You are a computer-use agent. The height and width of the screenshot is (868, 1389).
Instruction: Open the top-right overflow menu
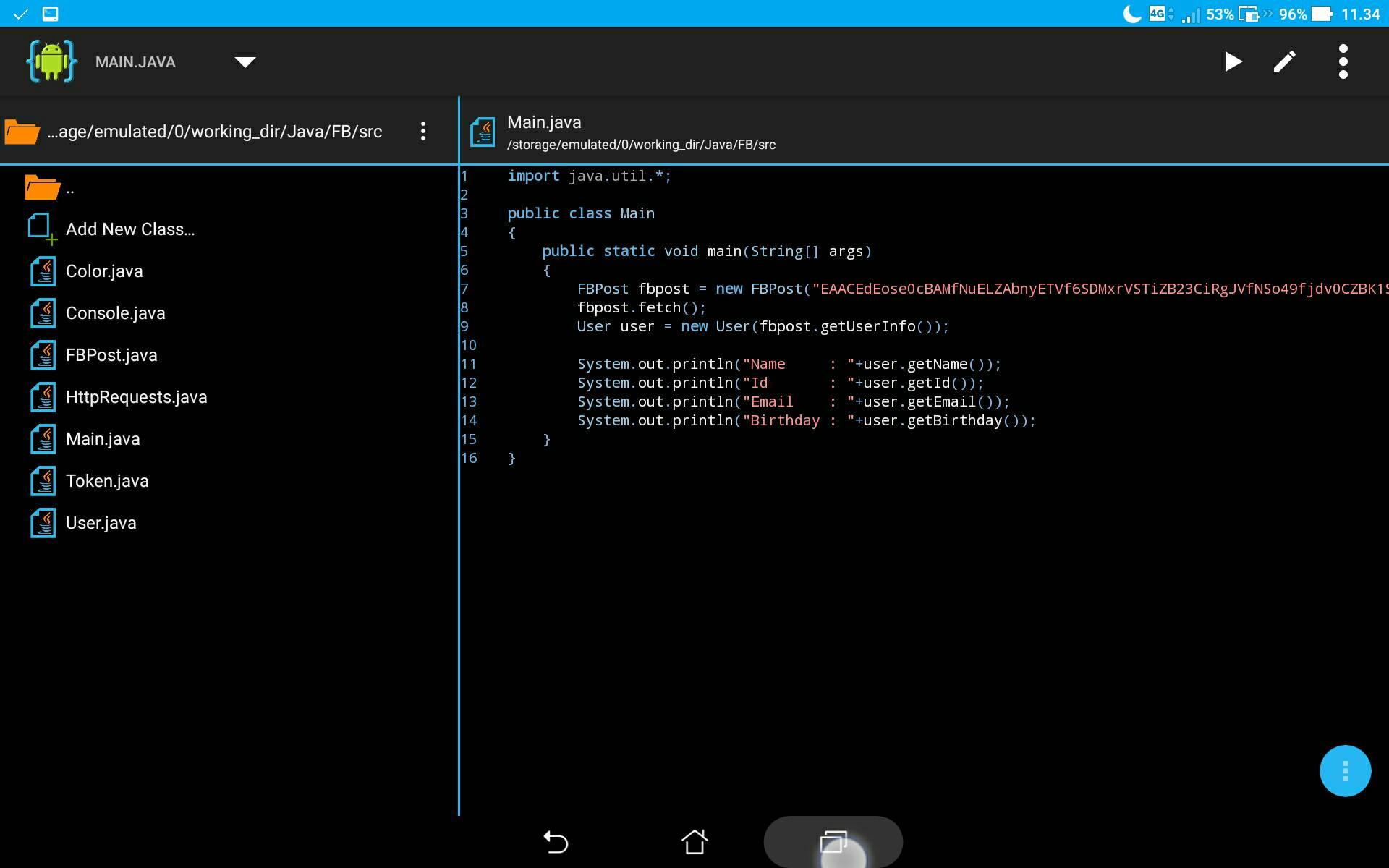point(1343,61)
